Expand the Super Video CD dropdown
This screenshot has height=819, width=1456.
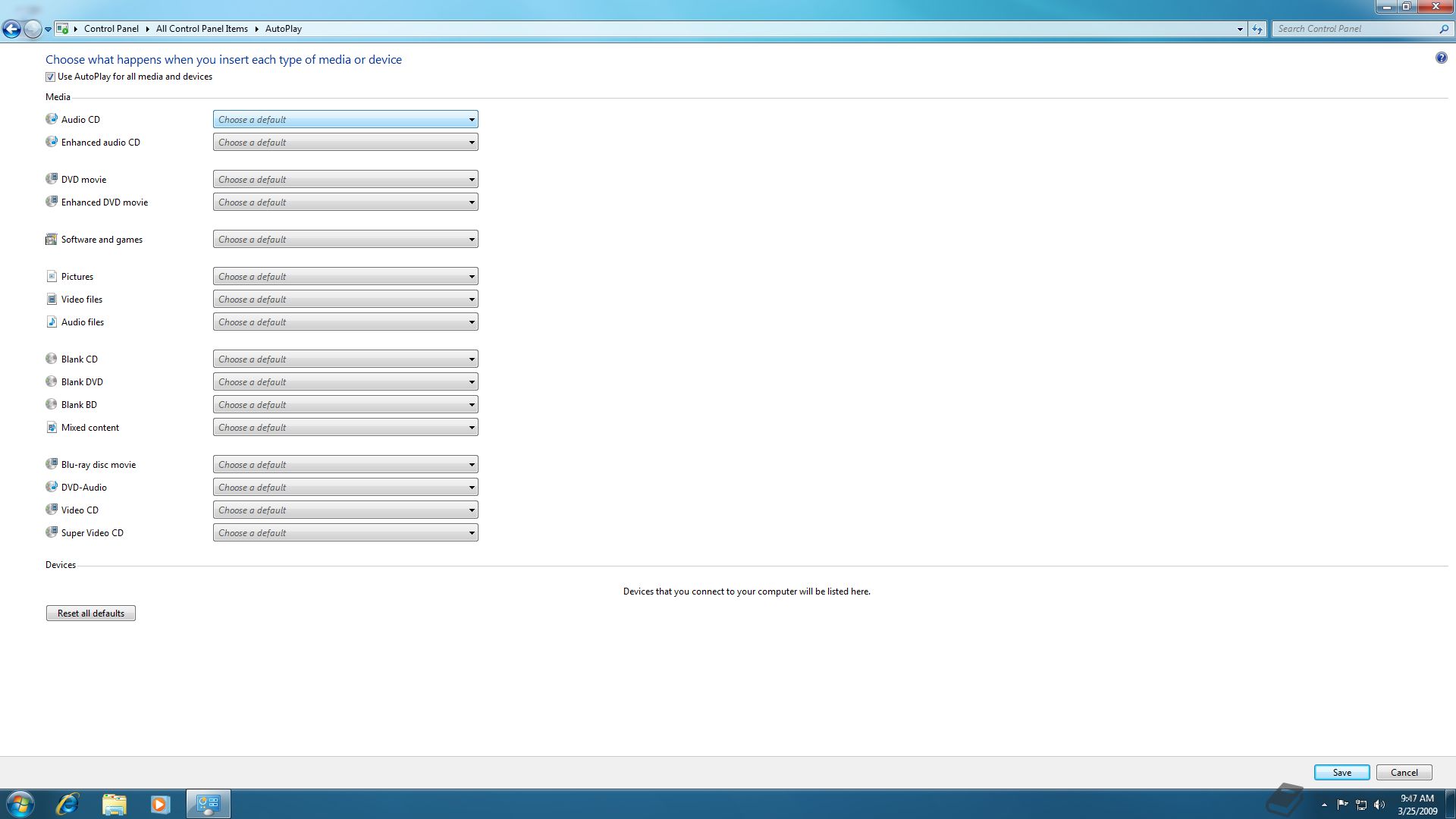point(345,533)
